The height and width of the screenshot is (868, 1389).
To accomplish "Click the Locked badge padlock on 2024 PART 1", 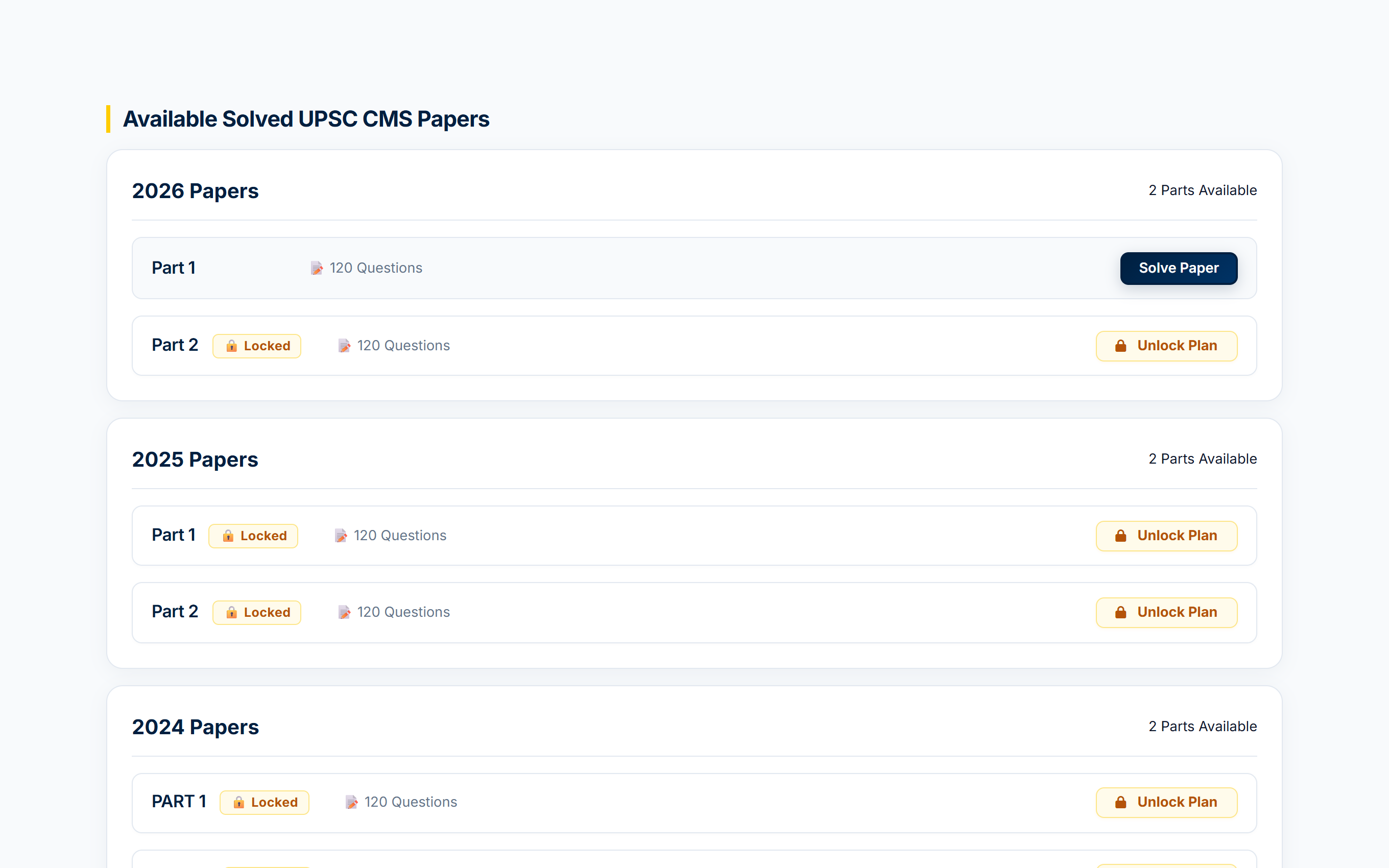I will pyautogui.click(x=239, y=803).
